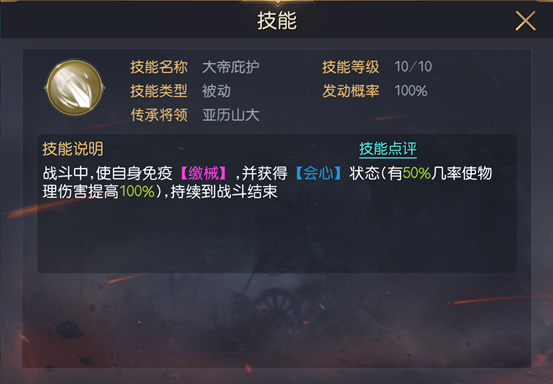Click the 持续到战斗结束 description text

point(224,191)
